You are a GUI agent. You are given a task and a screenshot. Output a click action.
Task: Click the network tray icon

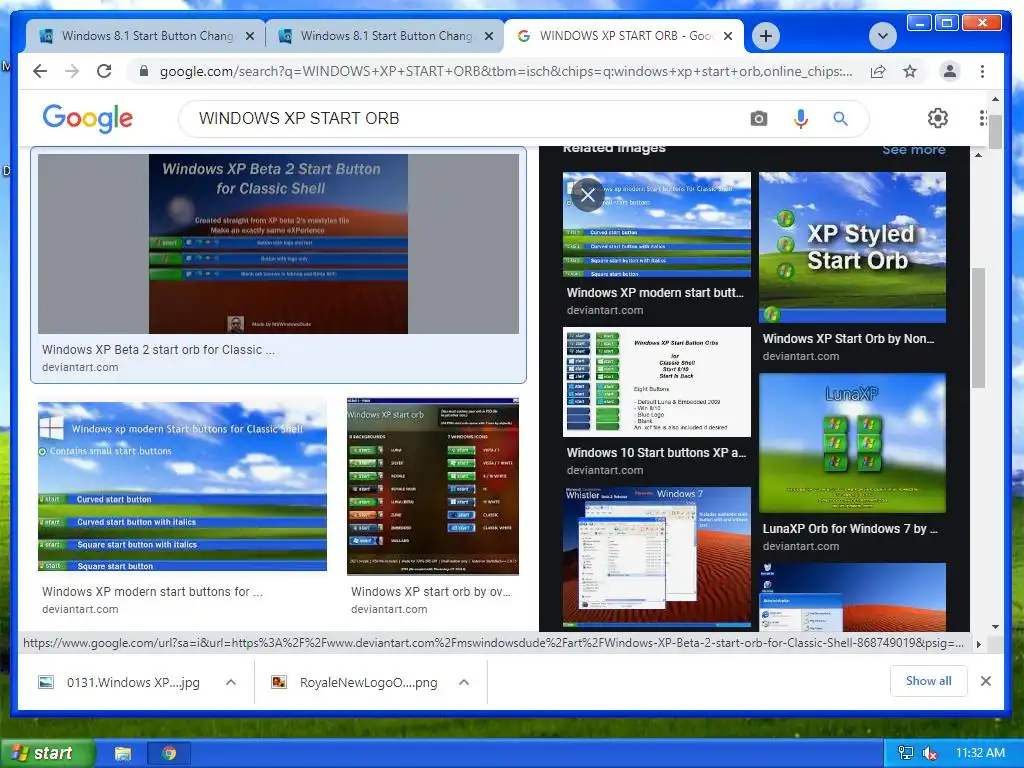pos(906,753)
